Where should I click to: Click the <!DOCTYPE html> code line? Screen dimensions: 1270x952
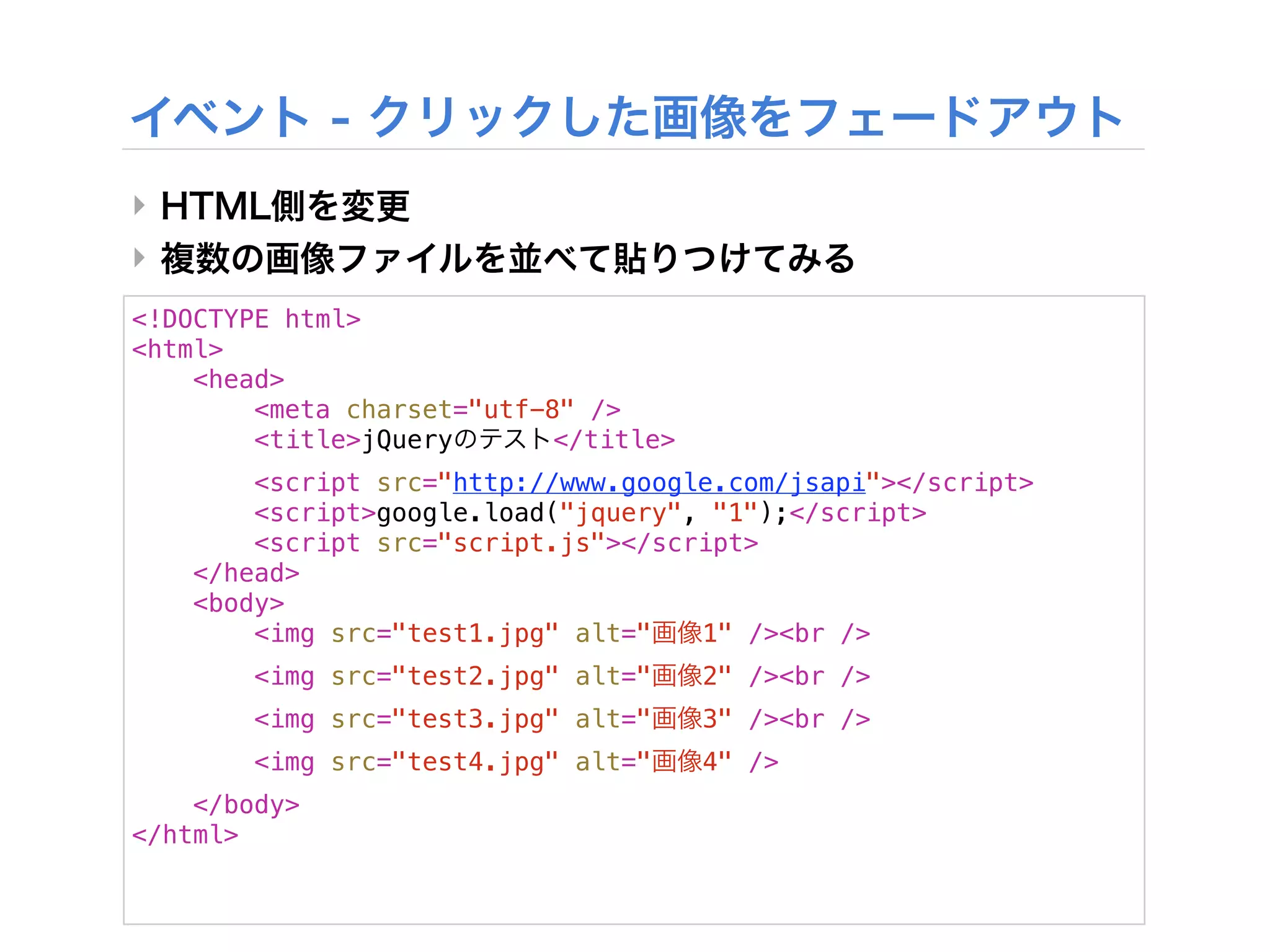point(246,320)
